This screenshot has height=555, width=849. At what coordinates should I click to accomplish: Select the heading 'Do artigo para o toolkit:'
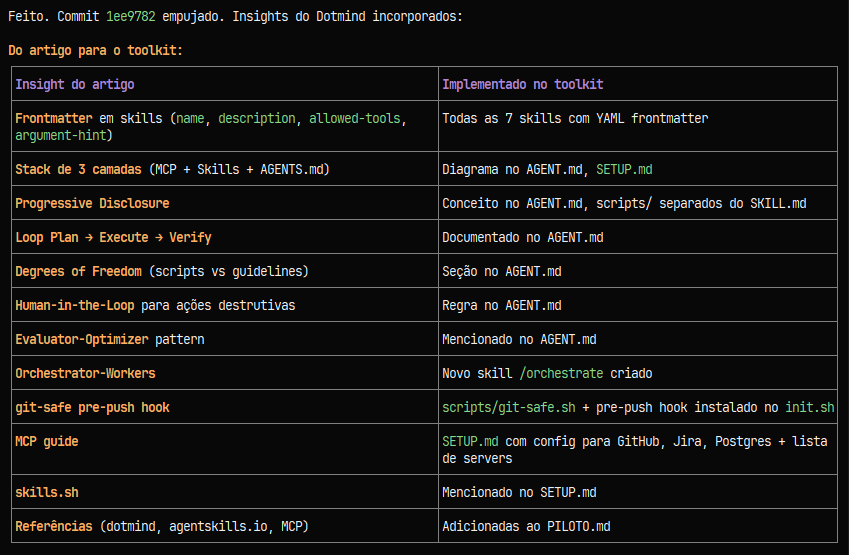coord(95,50)
